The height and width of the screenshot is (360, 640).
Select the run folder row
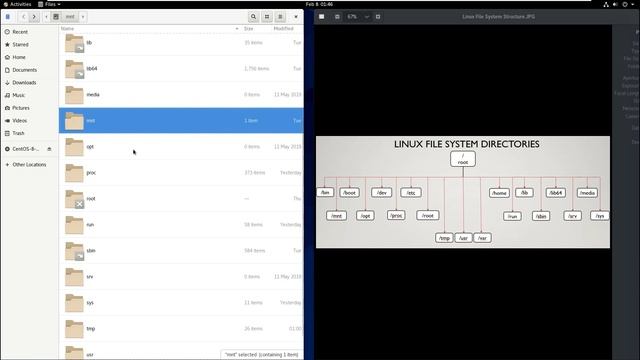[x=181, y=224]
